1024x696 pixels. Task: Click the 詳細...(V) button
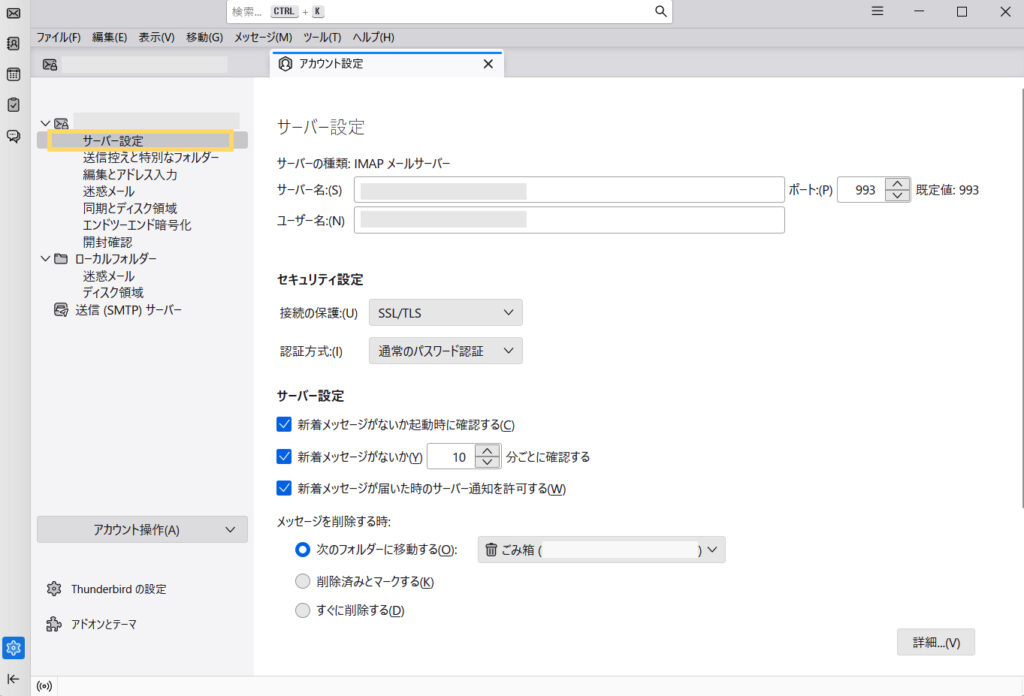(x=935, y=642)
